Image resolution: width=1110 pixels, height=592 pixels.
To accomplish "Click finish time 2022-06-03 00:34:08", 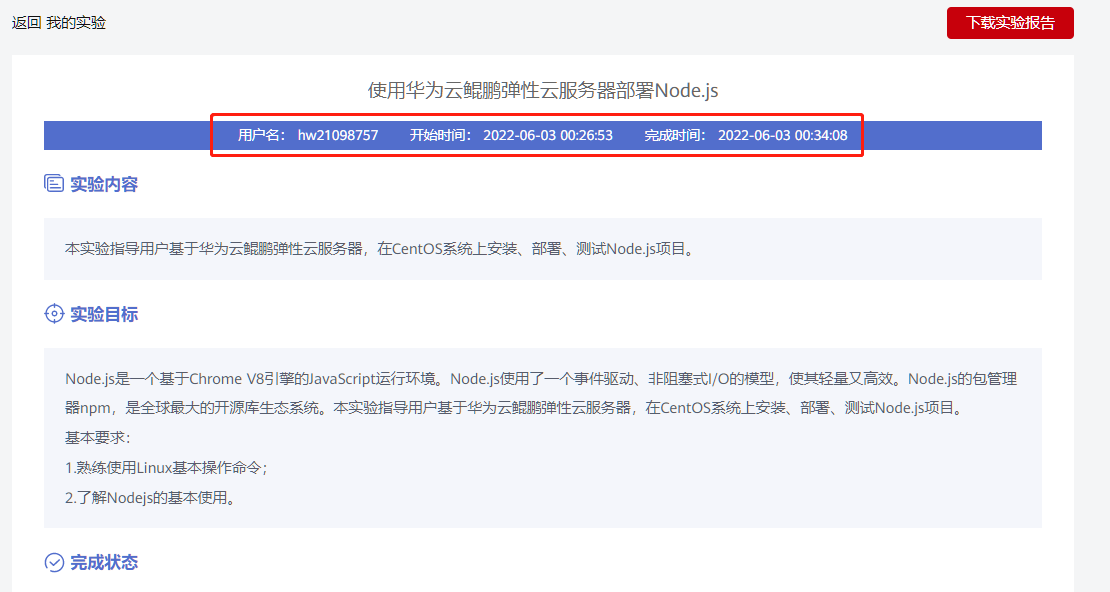I will (782, 135).
